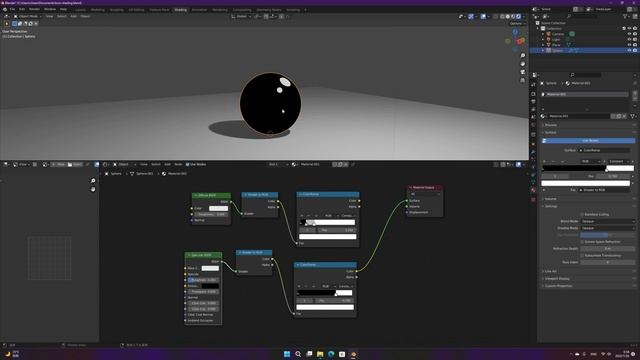Hide the Light object in outliner

pyautogui.click(x=629, y=40)
